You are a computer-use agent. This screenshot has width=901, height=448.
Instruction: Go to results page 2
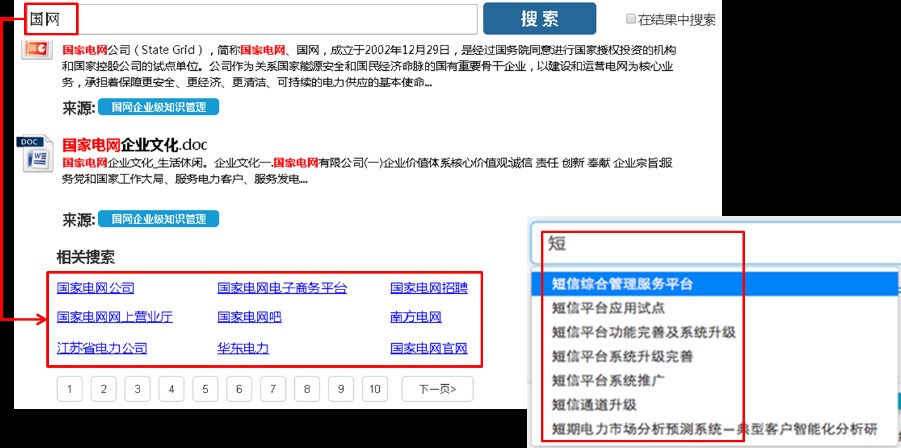click(103, 389)
